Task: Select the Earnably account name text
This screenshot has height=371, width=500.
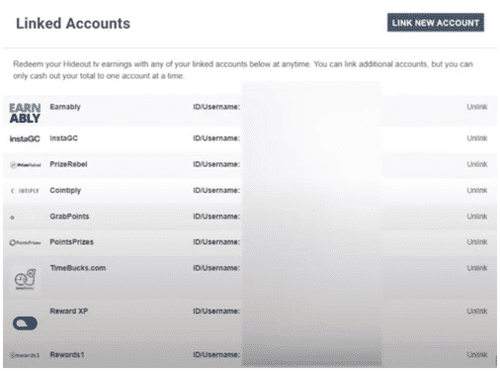Action: 65,107
